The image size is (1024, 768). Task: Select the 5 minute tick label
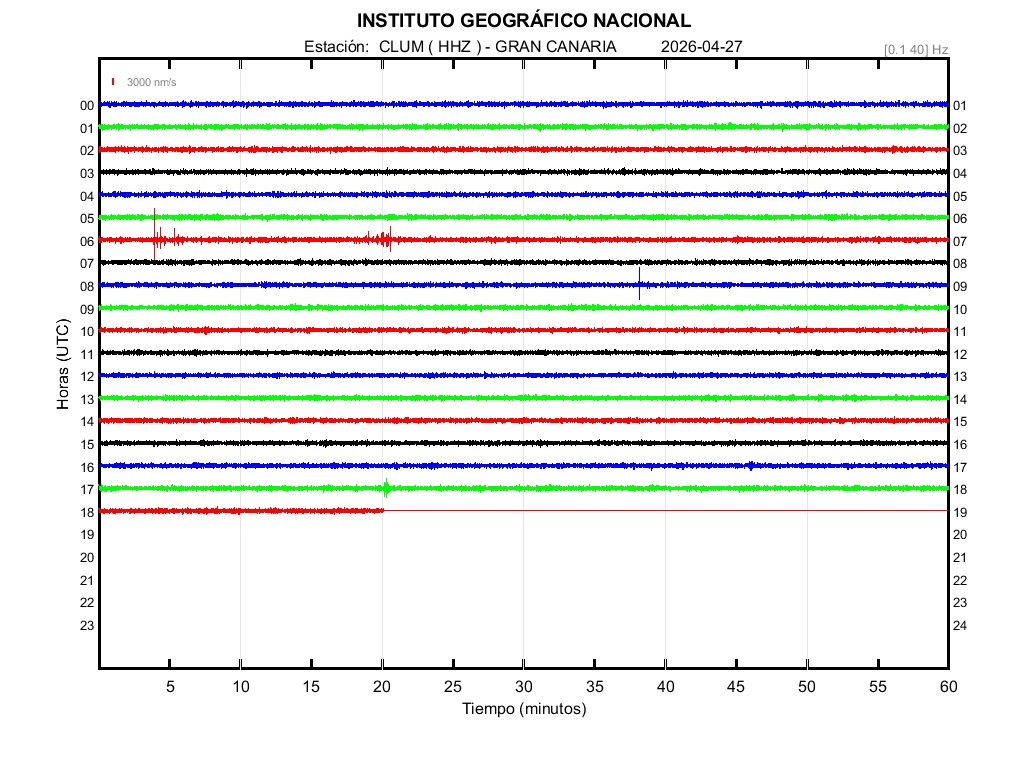(x=170, y=686)
